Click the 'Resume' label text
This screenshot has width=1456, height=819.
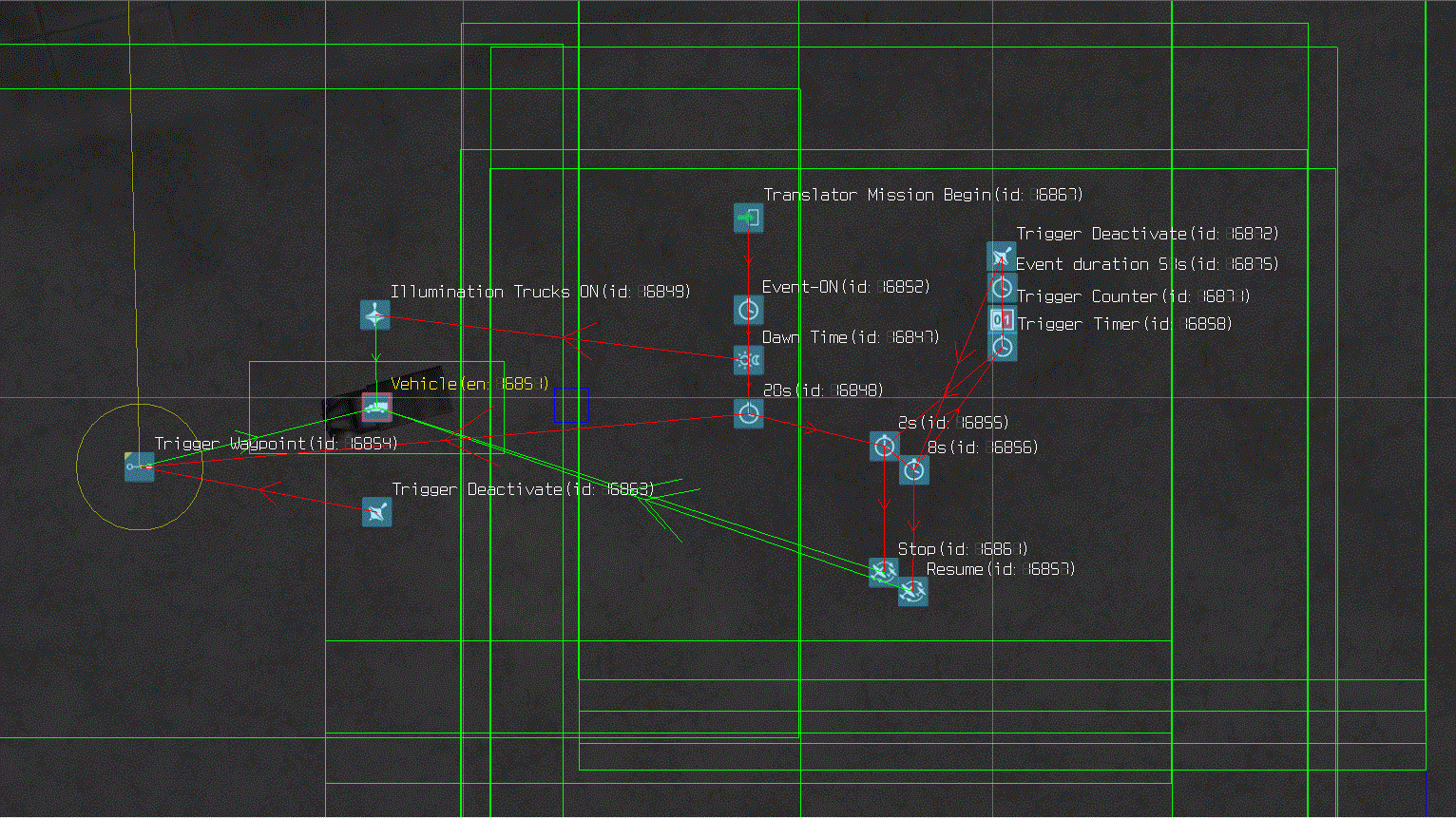(x=1001, y=569)
